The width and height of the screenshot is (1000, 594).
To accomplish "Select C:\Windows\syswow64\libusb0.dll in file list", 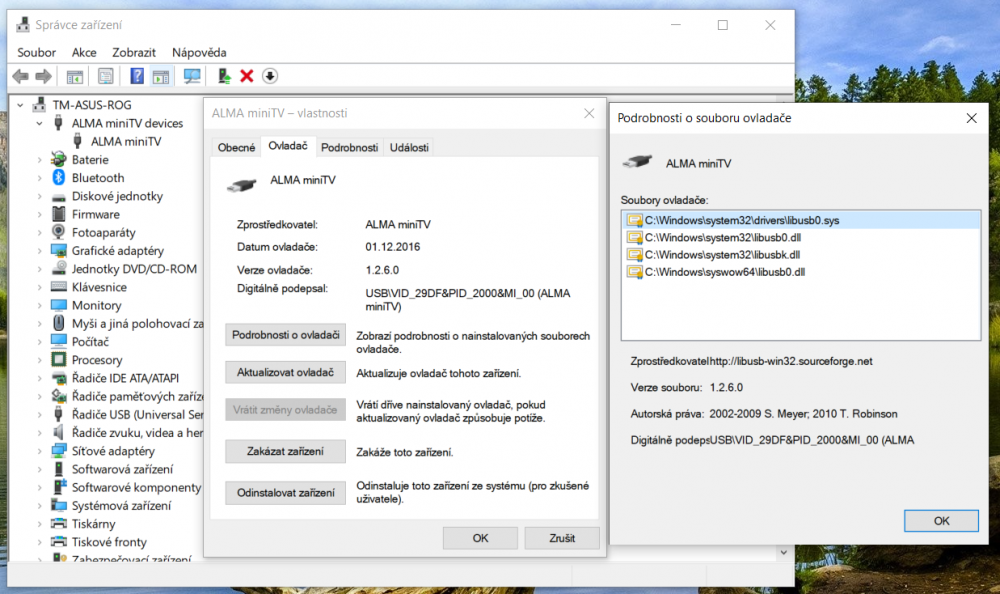I will point(724,271).
